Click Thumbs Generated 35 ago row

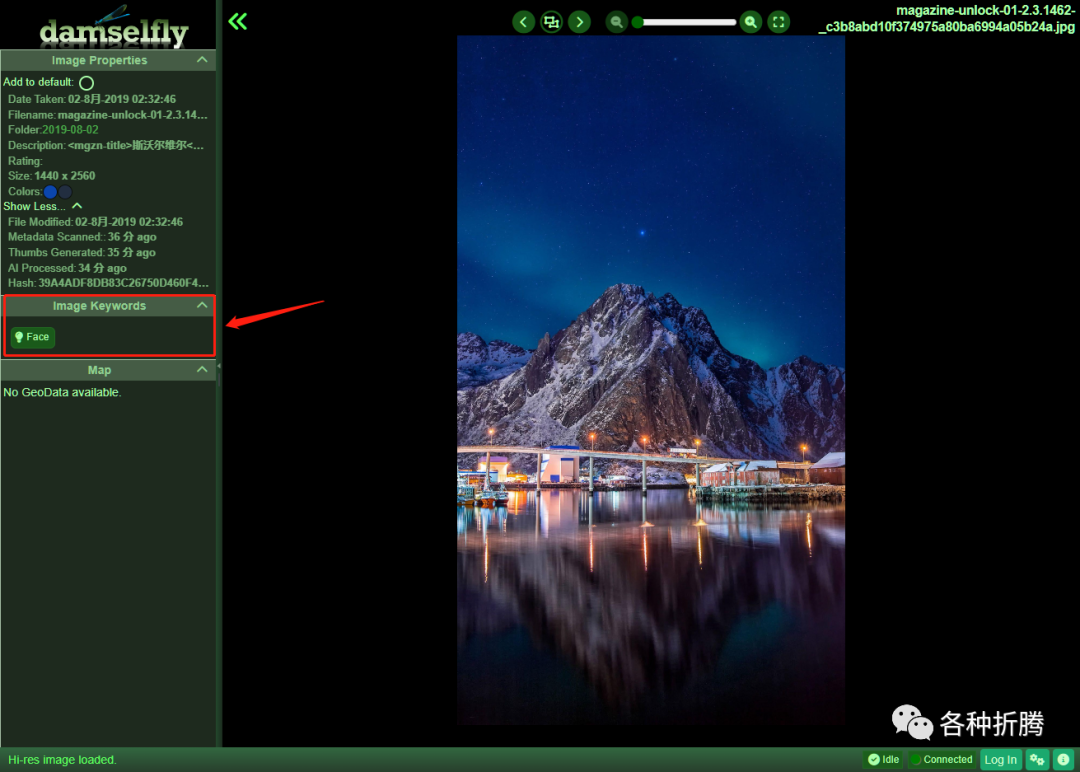[x=81, y=253]
